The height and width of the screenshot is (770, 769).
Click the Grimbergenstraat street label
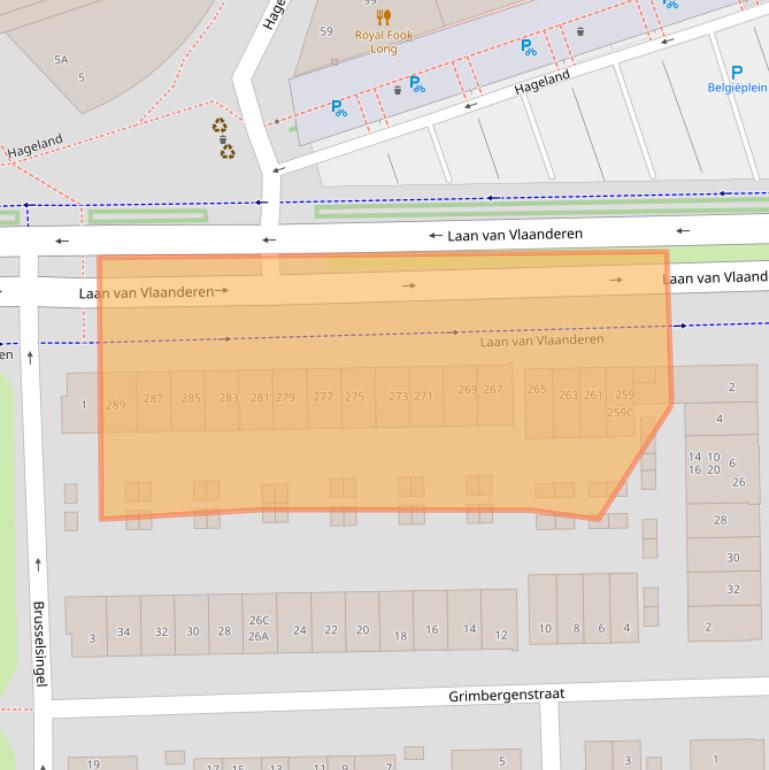[x=506, y=695]
